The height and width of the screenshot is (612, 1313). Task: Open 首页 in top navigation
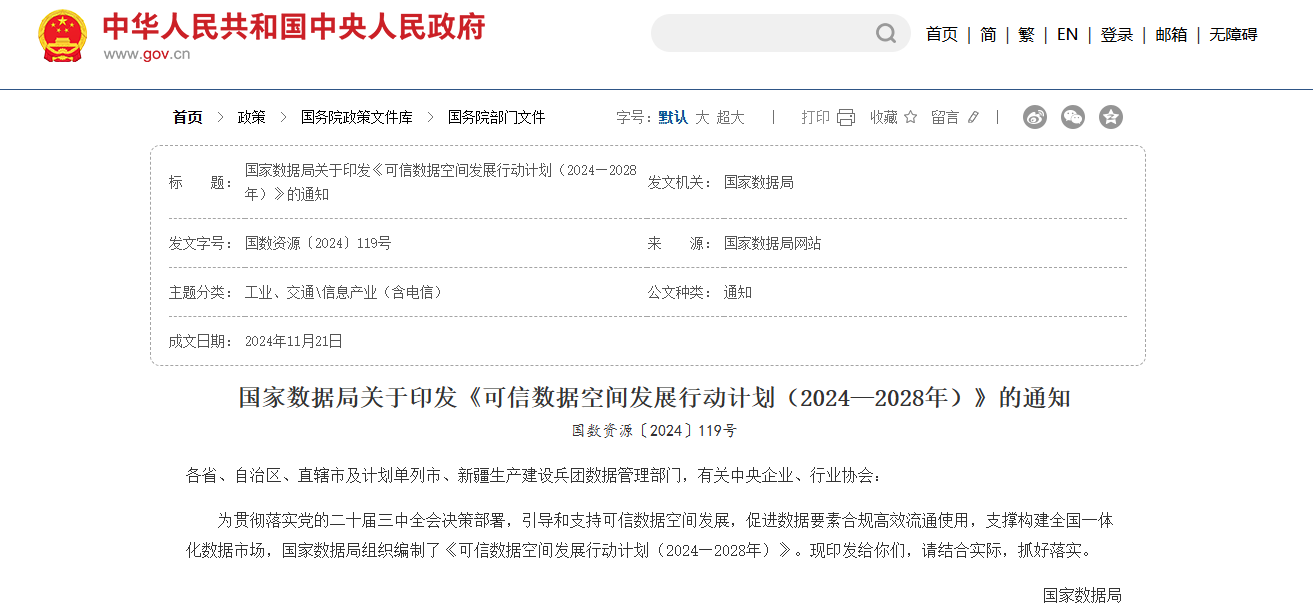click(942, 34)
